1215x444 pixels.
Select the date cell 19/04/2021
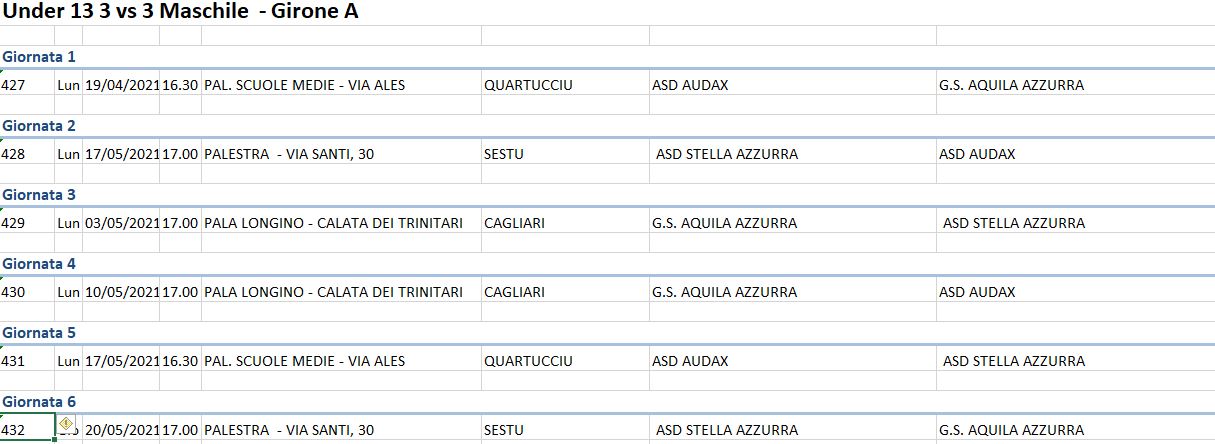coord(122,85)
